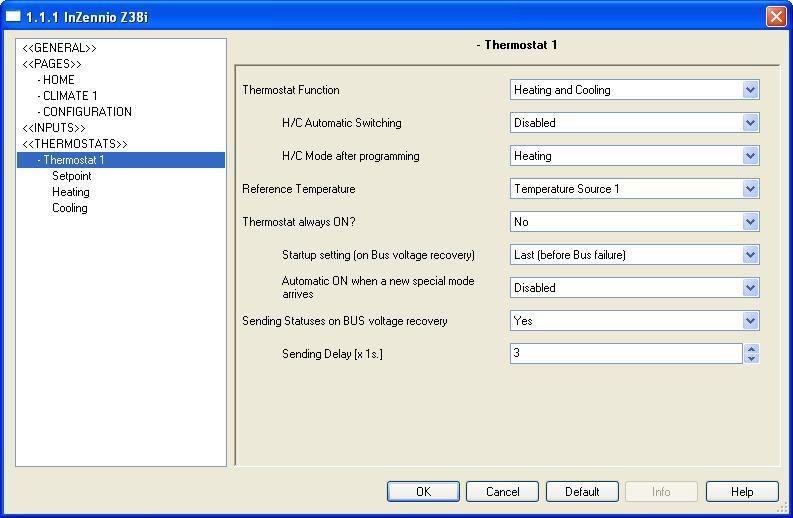The height and width of the screenshot is (518, 793).
Task: Select the Thermostat 1 tree entry
Action: coord(121,160)
